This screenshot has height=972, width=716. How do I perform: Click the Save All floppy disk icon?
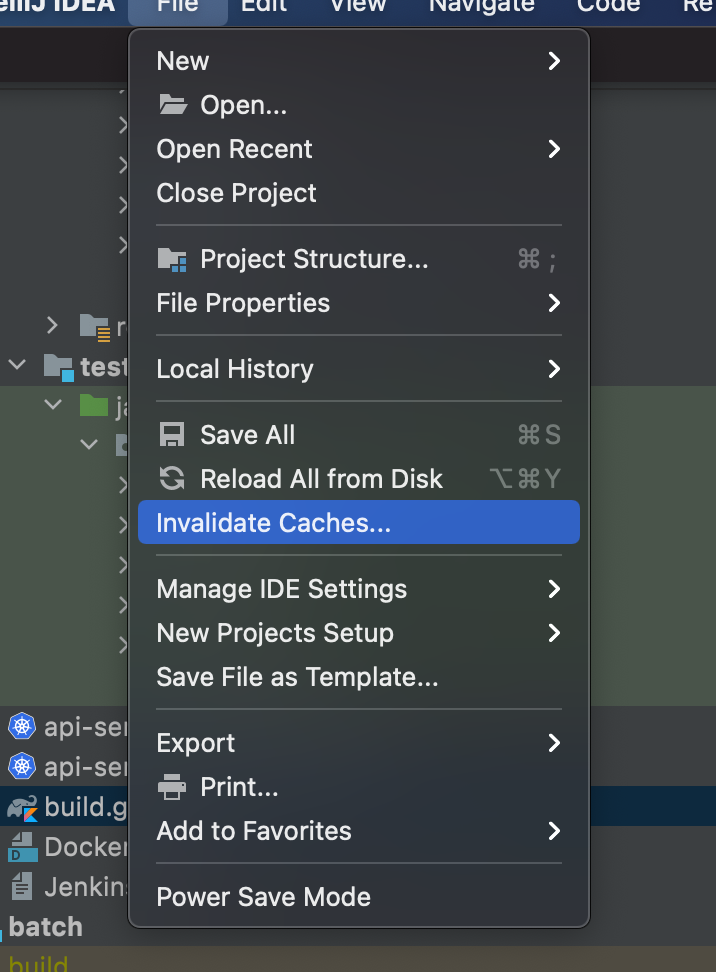pos(172,435)
